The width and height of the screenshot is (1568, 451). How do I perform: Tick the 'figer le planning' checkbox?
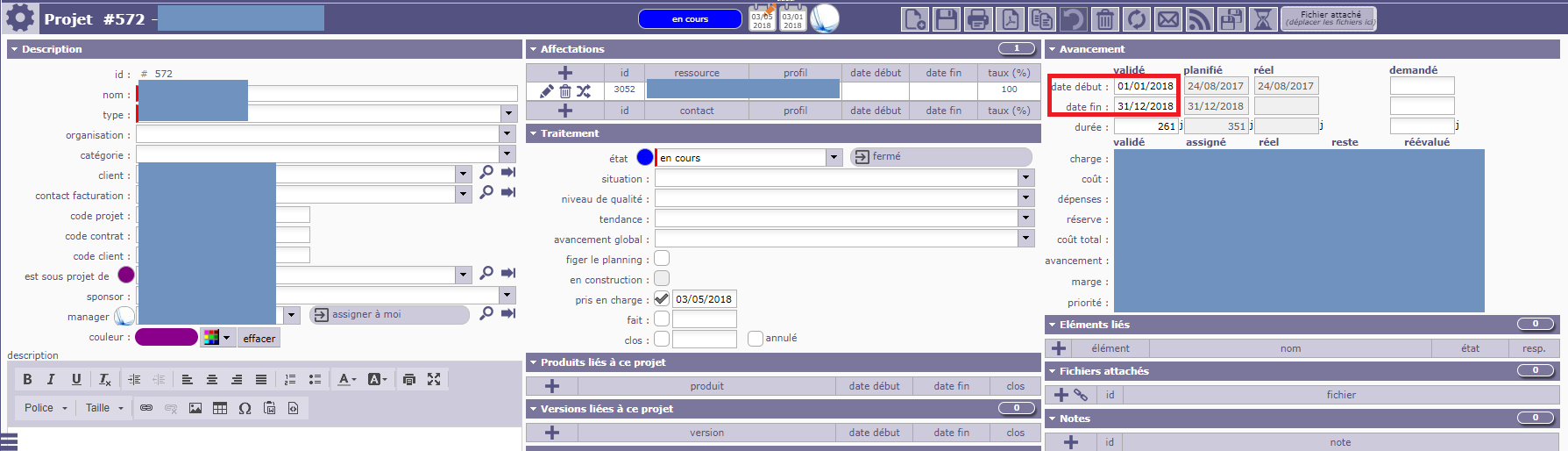point(662,259)
